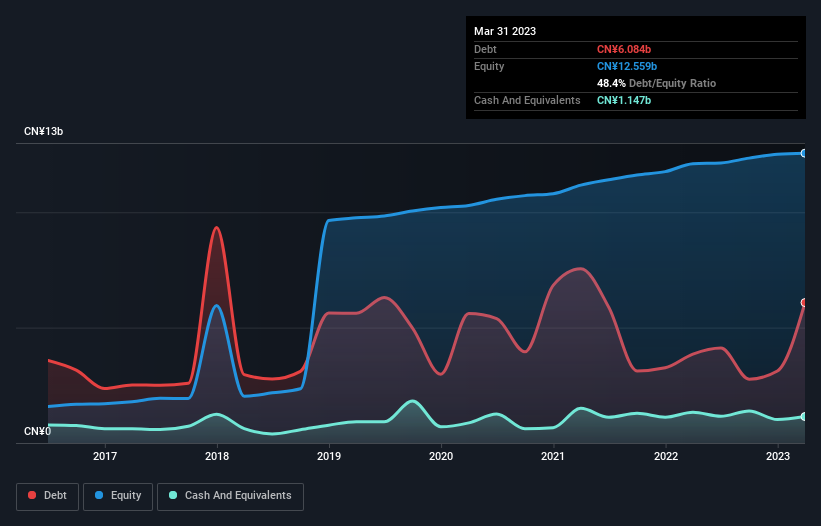The image size is (821, 526).
Task: Toggle the Equity series in the legend
Action: [118, 496]
